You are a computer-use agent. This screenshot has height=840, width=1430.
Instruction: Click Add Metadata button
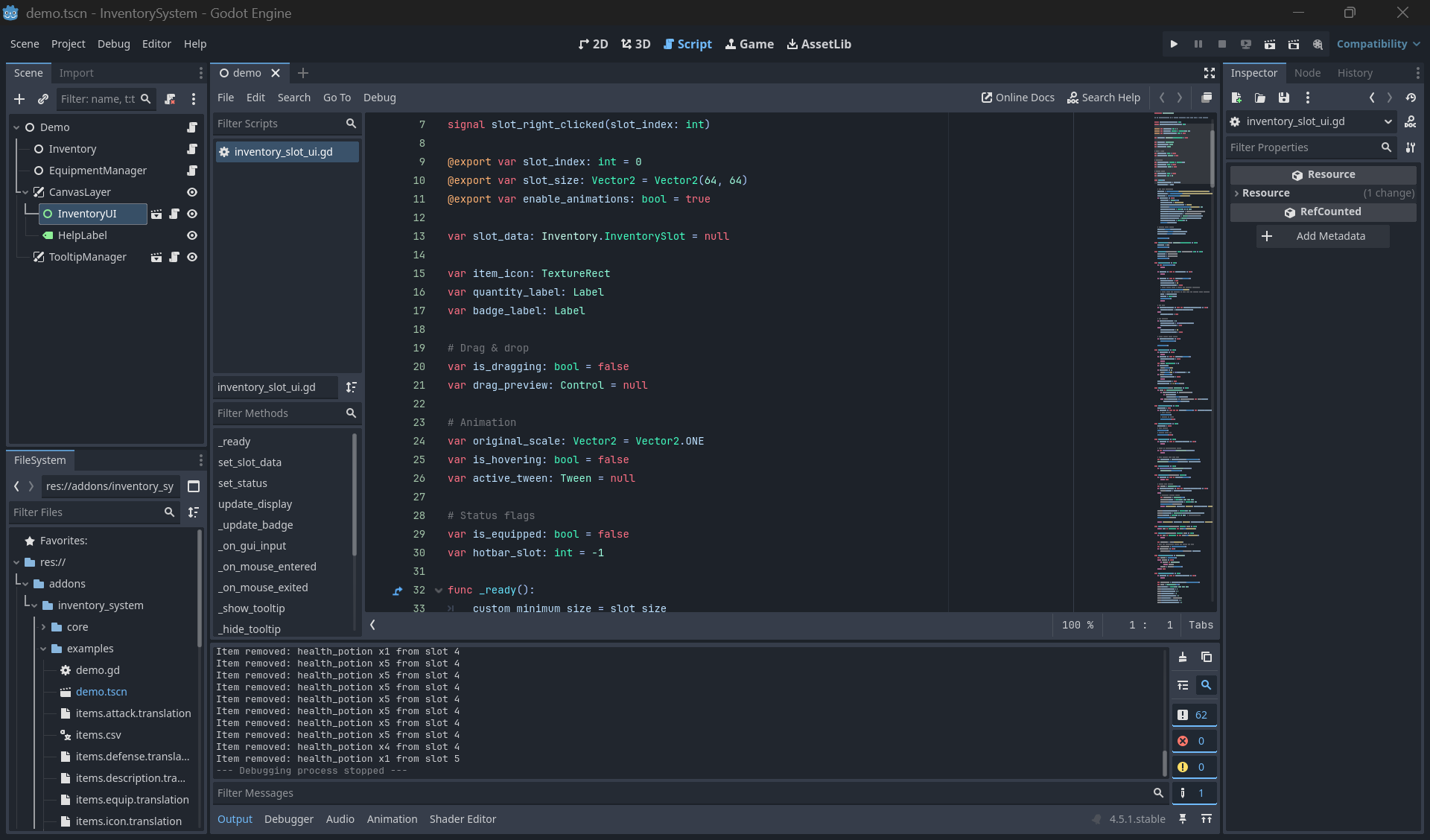coord(1323,236)
